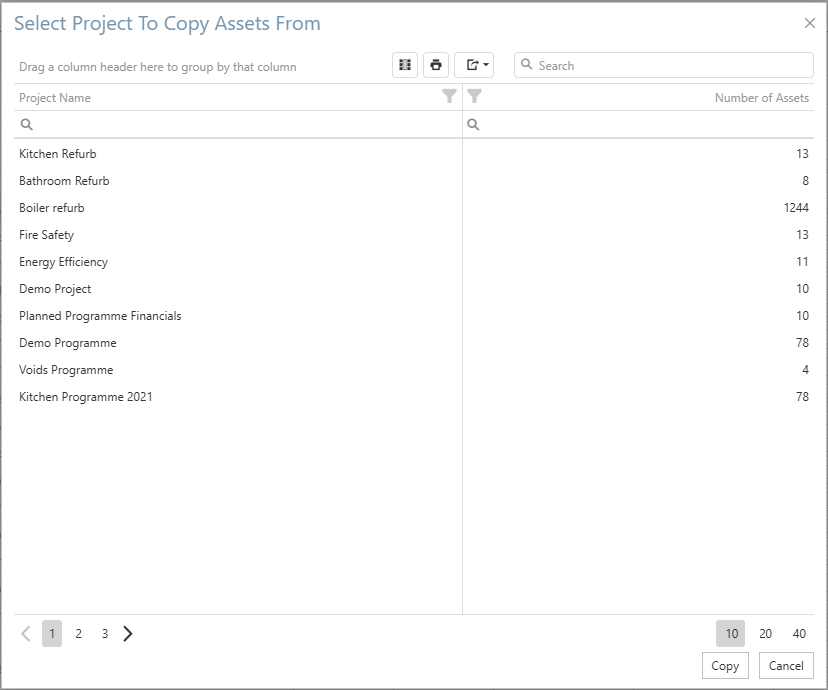This screenshot has width=828, height=690.
Task: Click the Number of Assets filter icon
Action: [475, 97]
